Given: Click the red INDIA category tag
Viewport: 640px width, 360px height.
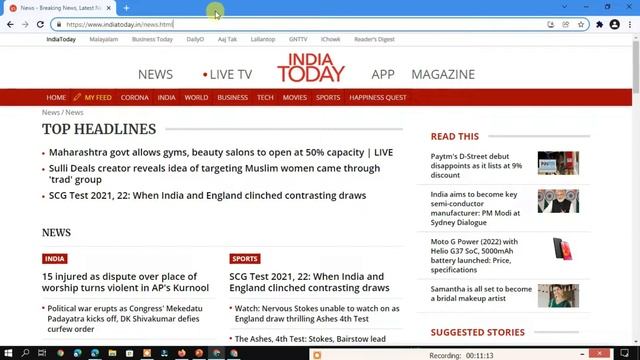Looking at the screenshot, I should pos(55,259).
